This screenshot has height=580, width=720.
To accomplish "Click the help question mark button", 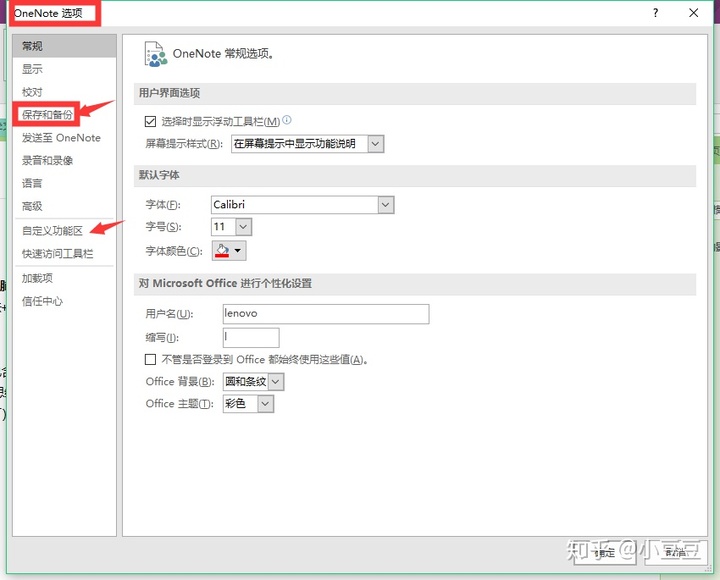I will point(655,13).
